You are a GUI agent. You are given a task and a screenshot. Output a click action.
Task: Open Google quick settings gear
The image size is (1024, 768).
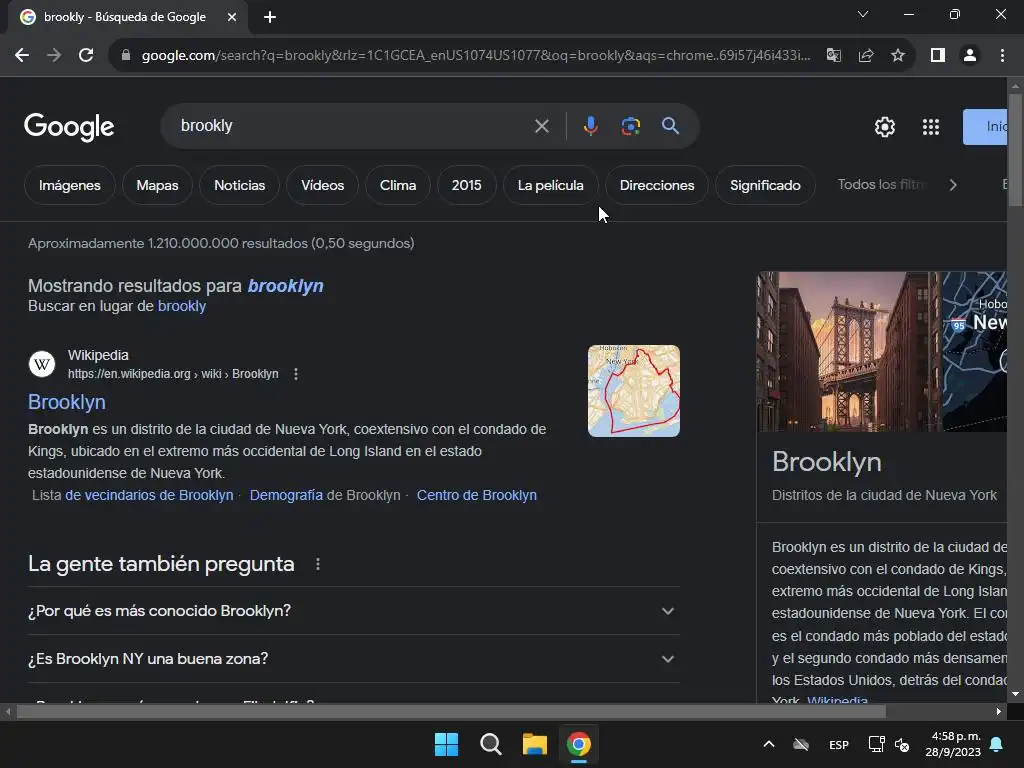click(x=884, y=127)
